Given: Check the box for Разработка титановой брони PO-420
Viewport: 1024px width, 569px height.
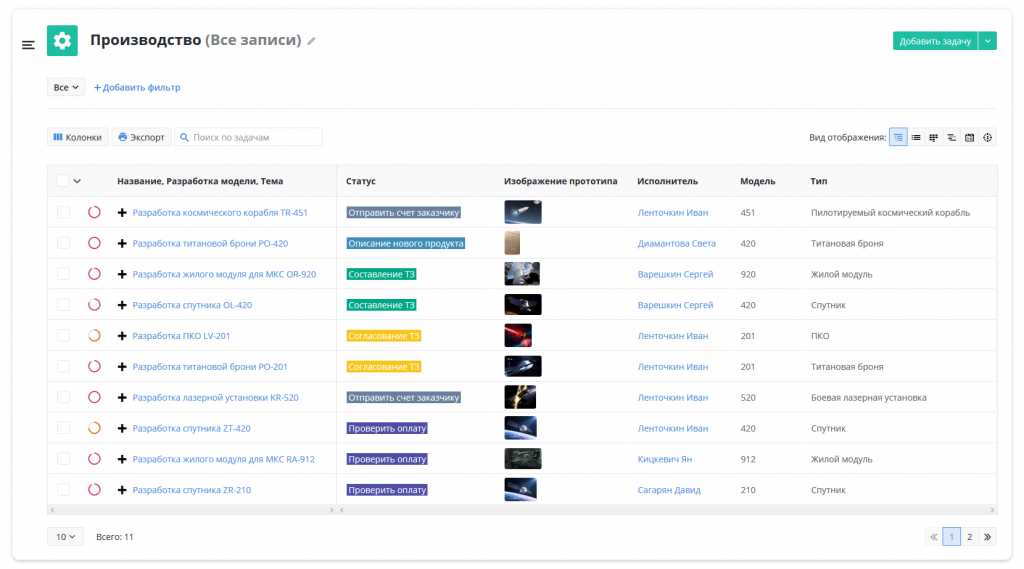Looking at the screenshot, I should point(63,243).
